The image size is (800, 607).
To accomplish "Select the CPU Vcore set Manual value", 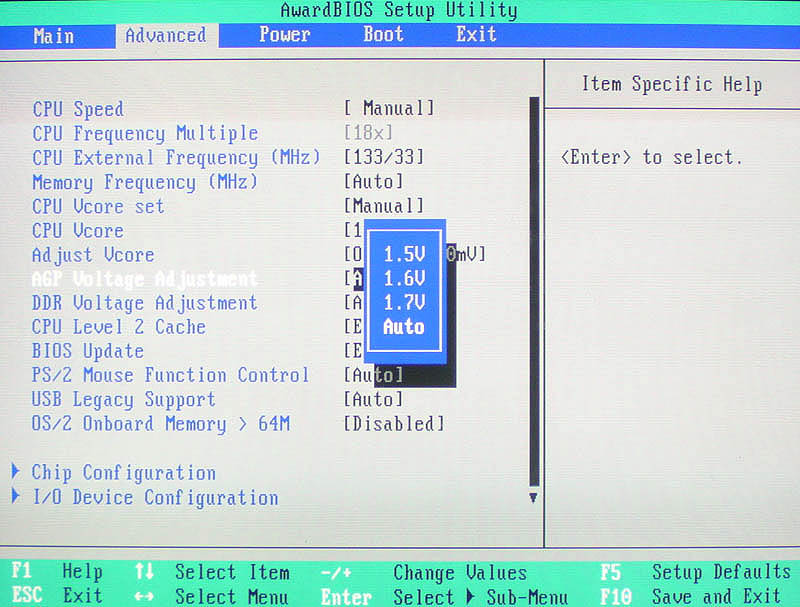I will tap(384, 206).
